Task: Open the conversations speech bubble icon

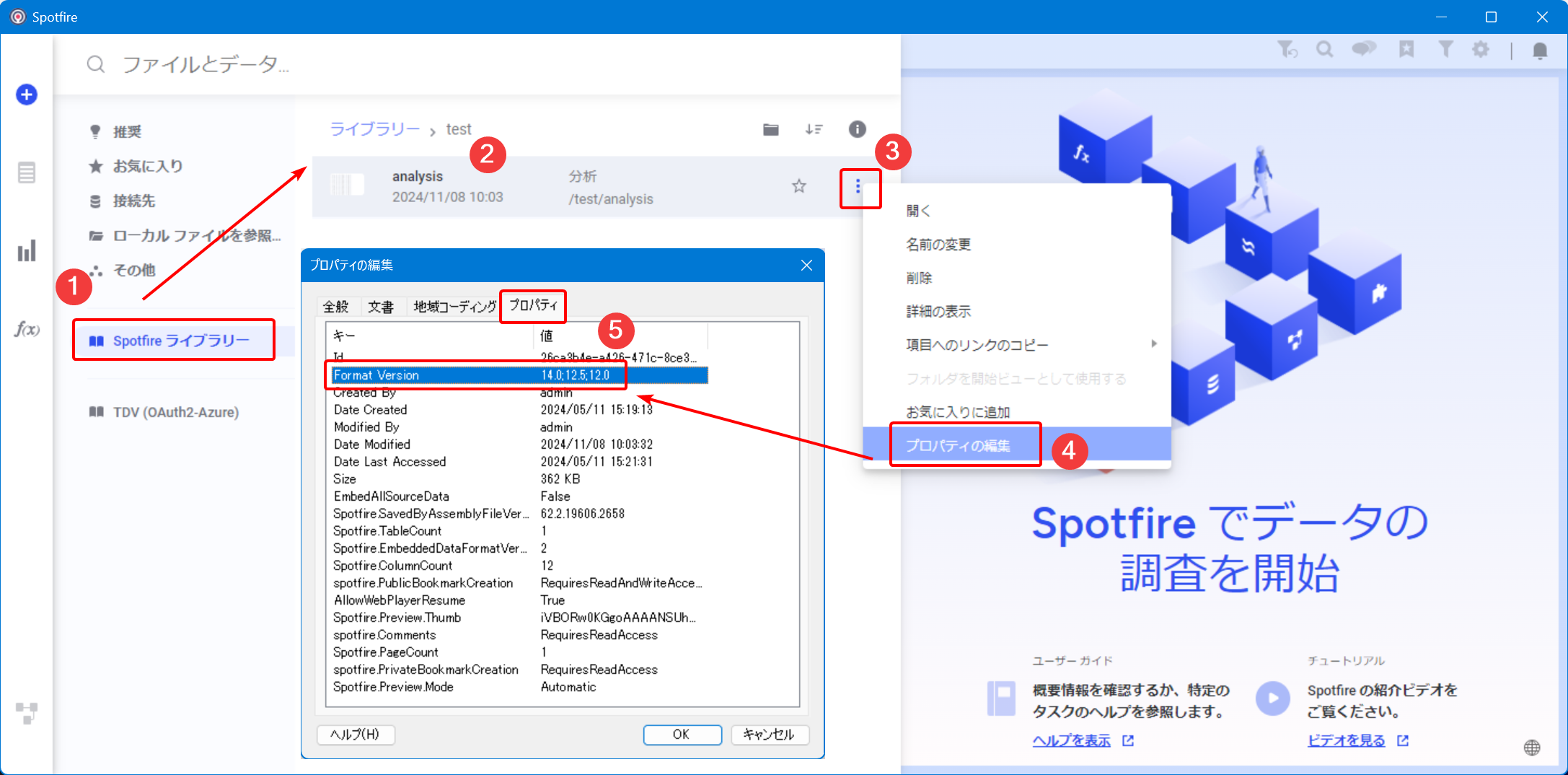Action: point(1364,49)
